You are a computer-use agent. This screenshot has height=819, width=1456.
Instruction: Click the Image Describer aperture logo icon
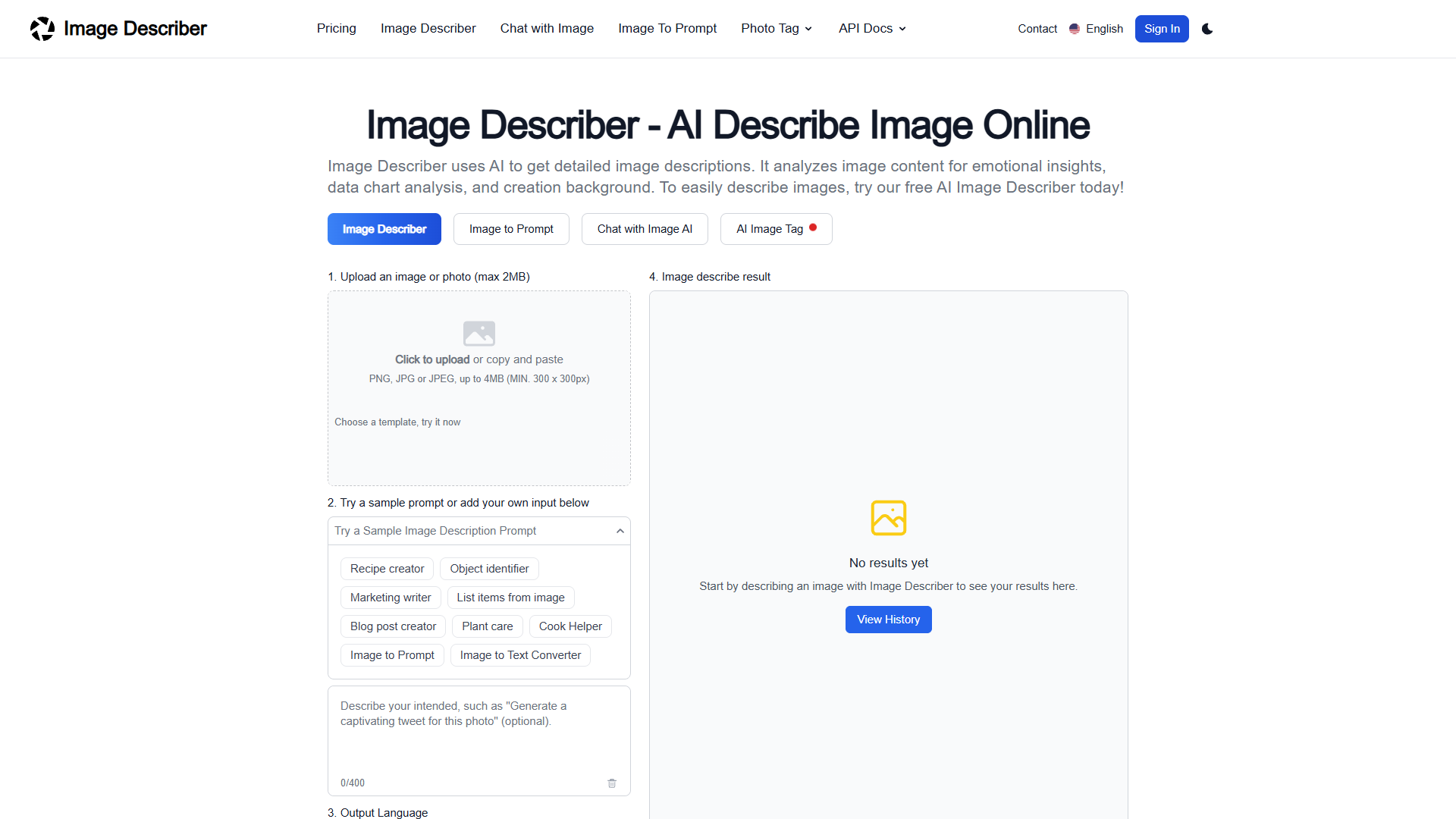(42, 29)
